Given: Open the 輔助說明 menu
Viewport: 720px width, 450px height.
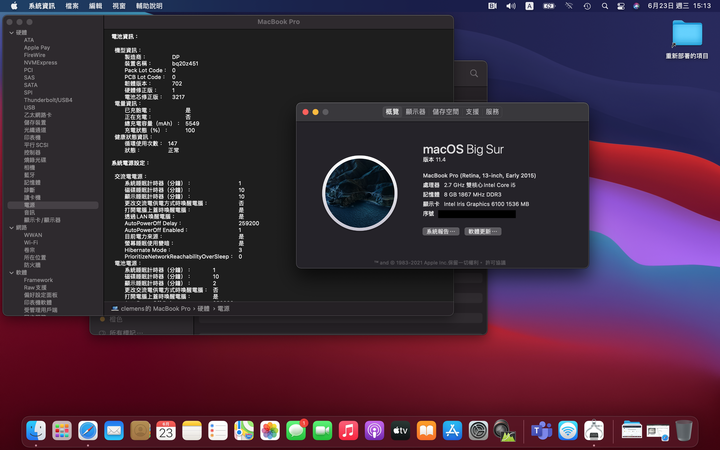Looking at the screenshot, I should (149, 6).
